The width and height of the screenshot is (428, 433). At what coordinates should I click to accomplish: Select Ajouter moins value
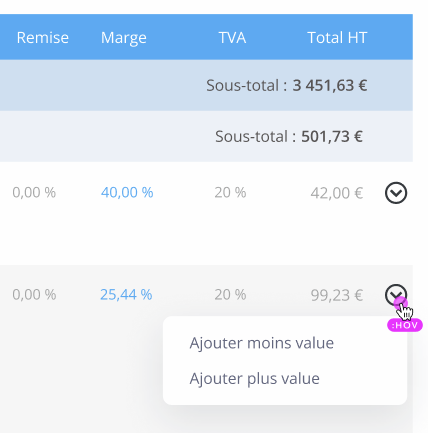[262, 343]
